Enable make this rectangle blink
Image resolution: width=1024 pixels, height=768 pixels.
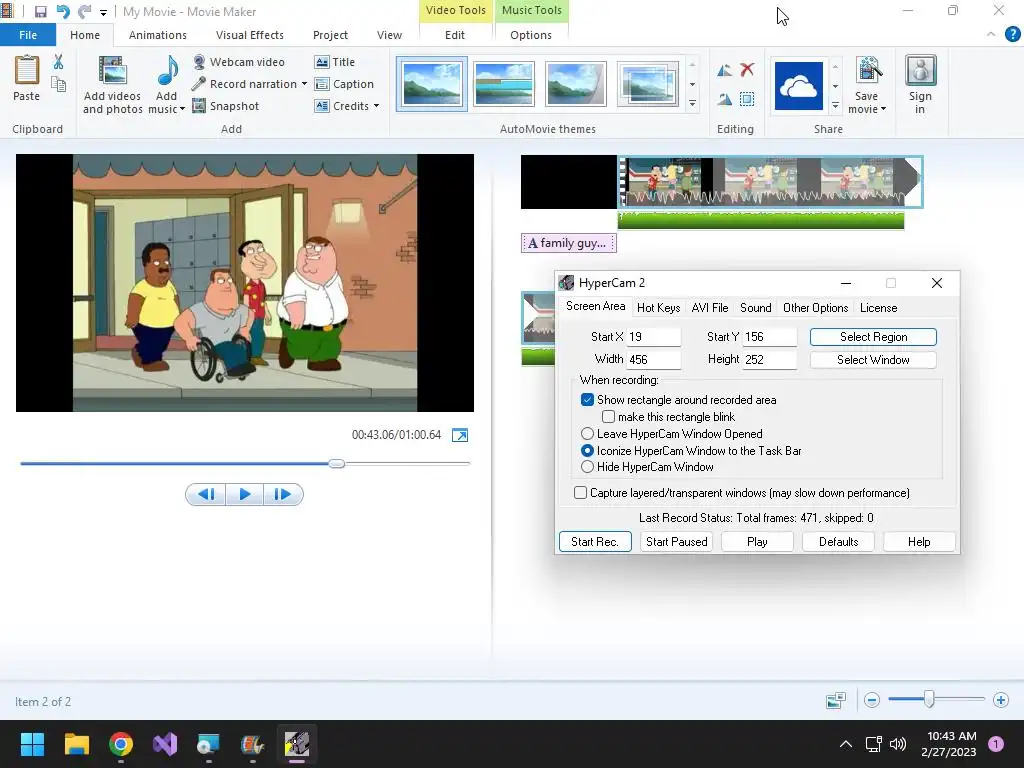[x=608, y=417]
